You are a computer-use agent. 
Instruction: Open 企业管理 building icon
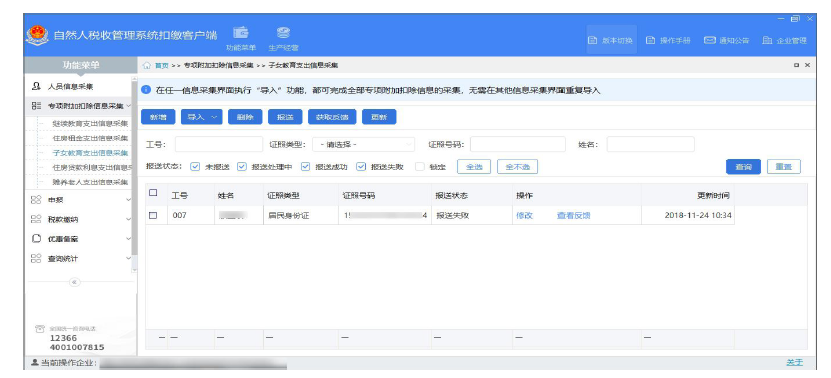(767, 40)
